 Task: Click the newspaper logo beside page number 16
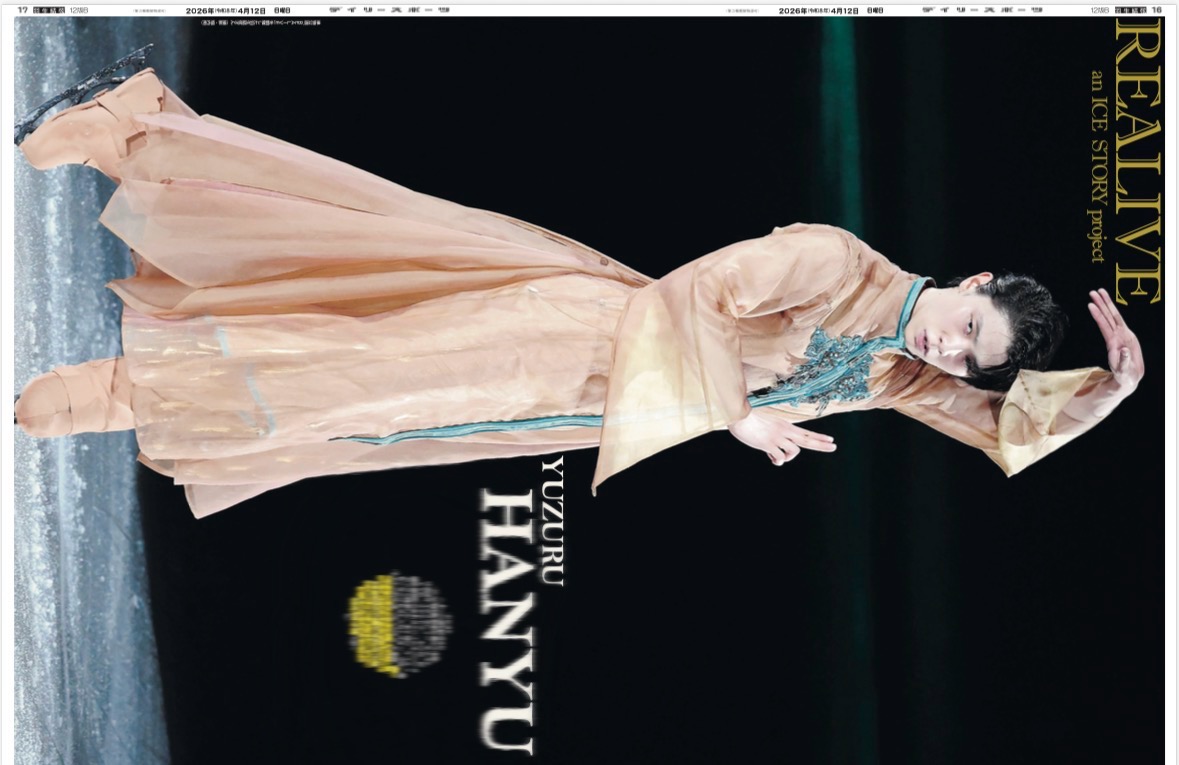tap(1126, 10)
